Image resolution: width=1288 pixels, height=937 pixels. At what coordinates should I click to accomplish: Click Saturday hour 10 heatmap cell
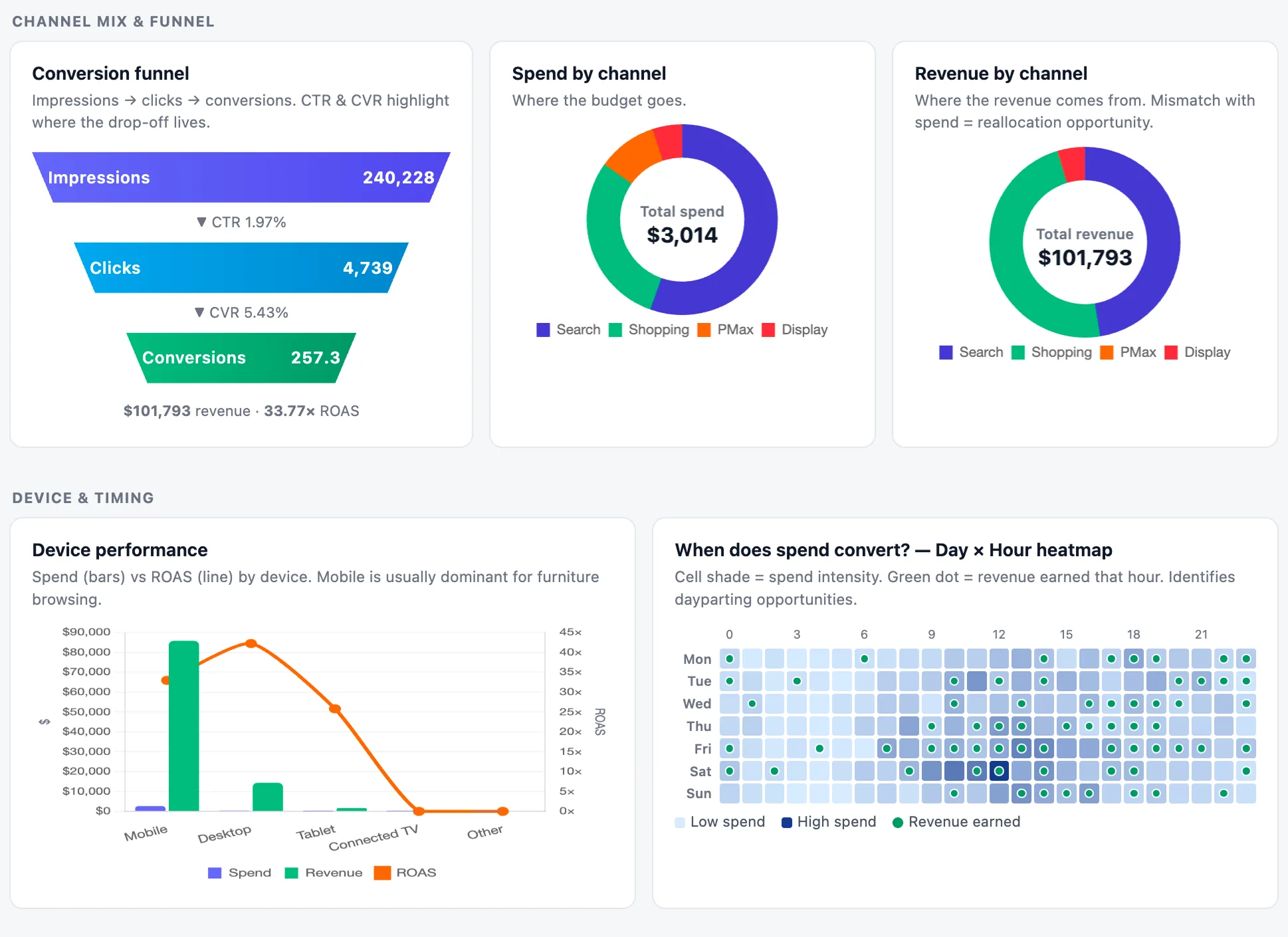point(954,771)
